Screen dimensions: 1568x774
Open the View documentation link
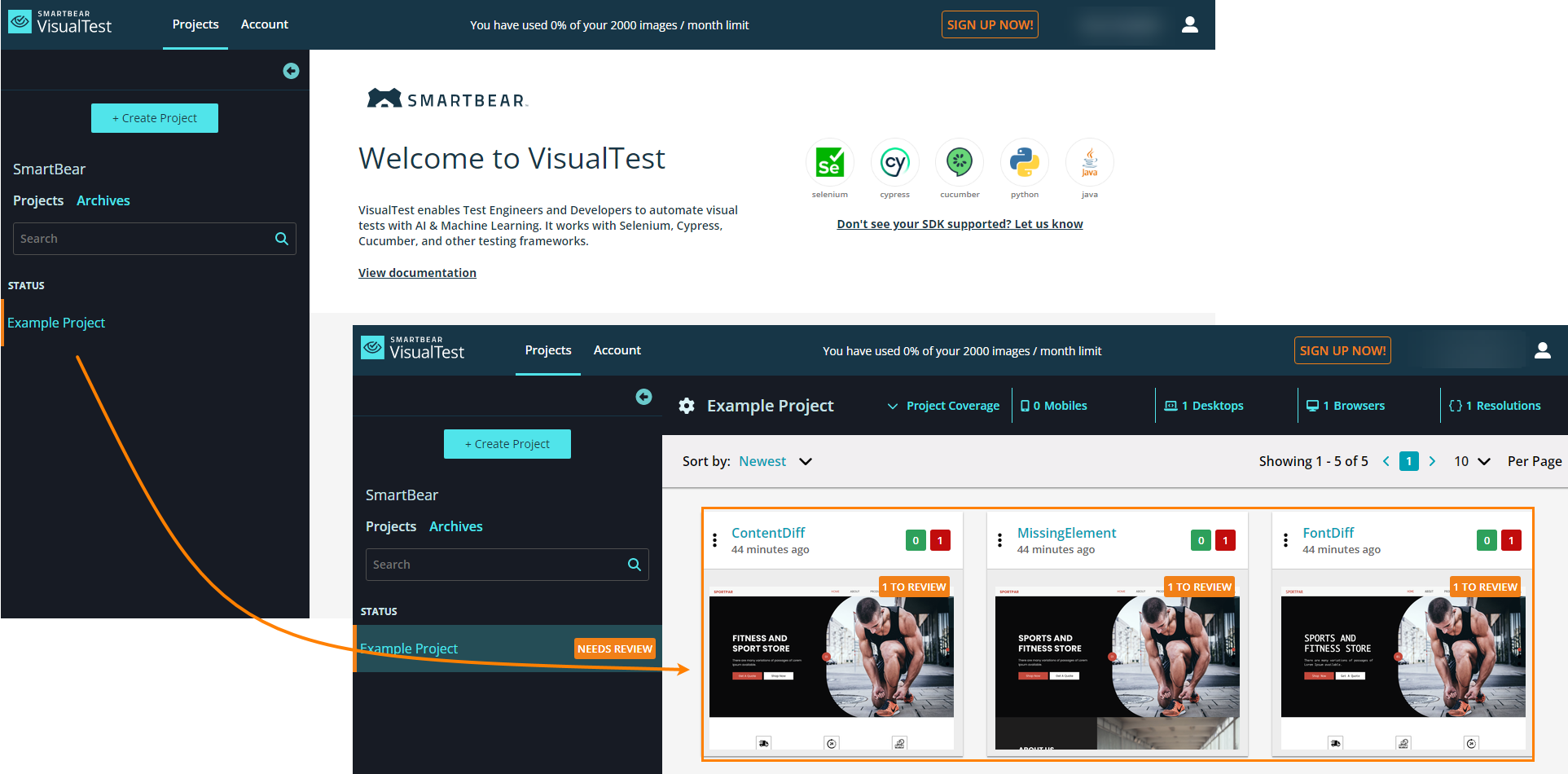[417, 273]
